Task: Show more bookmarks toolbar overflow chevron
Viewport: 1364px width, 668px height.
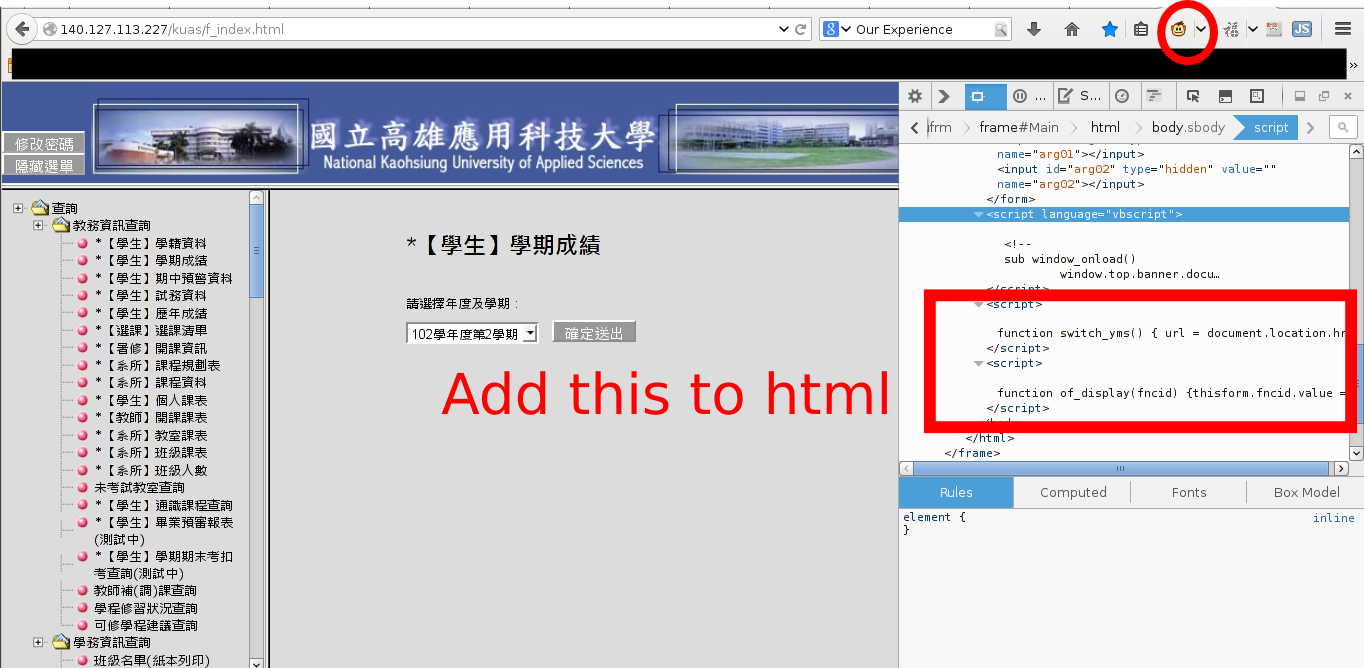Action: click(1353, 66)
